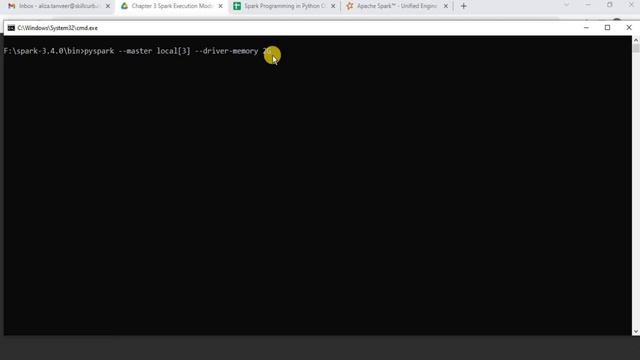Click the Google Drive favicon on Chapter 3 tab

124,6
